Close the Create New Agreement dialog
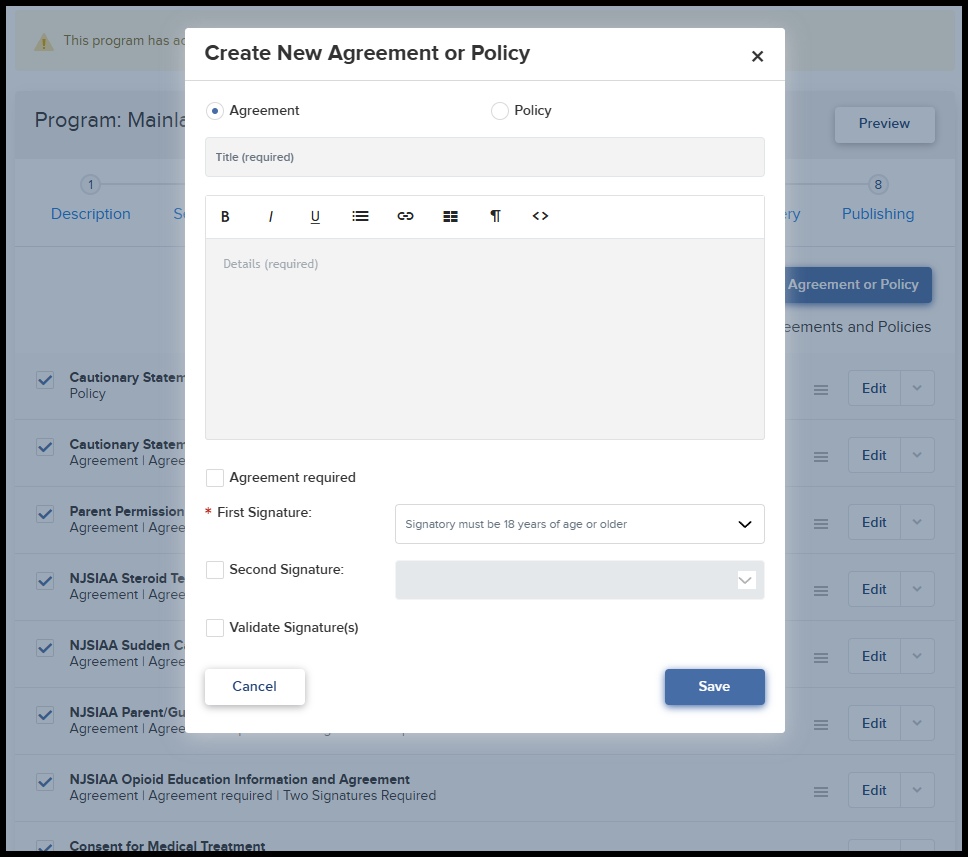968x857 pixels. click(757, 56)
